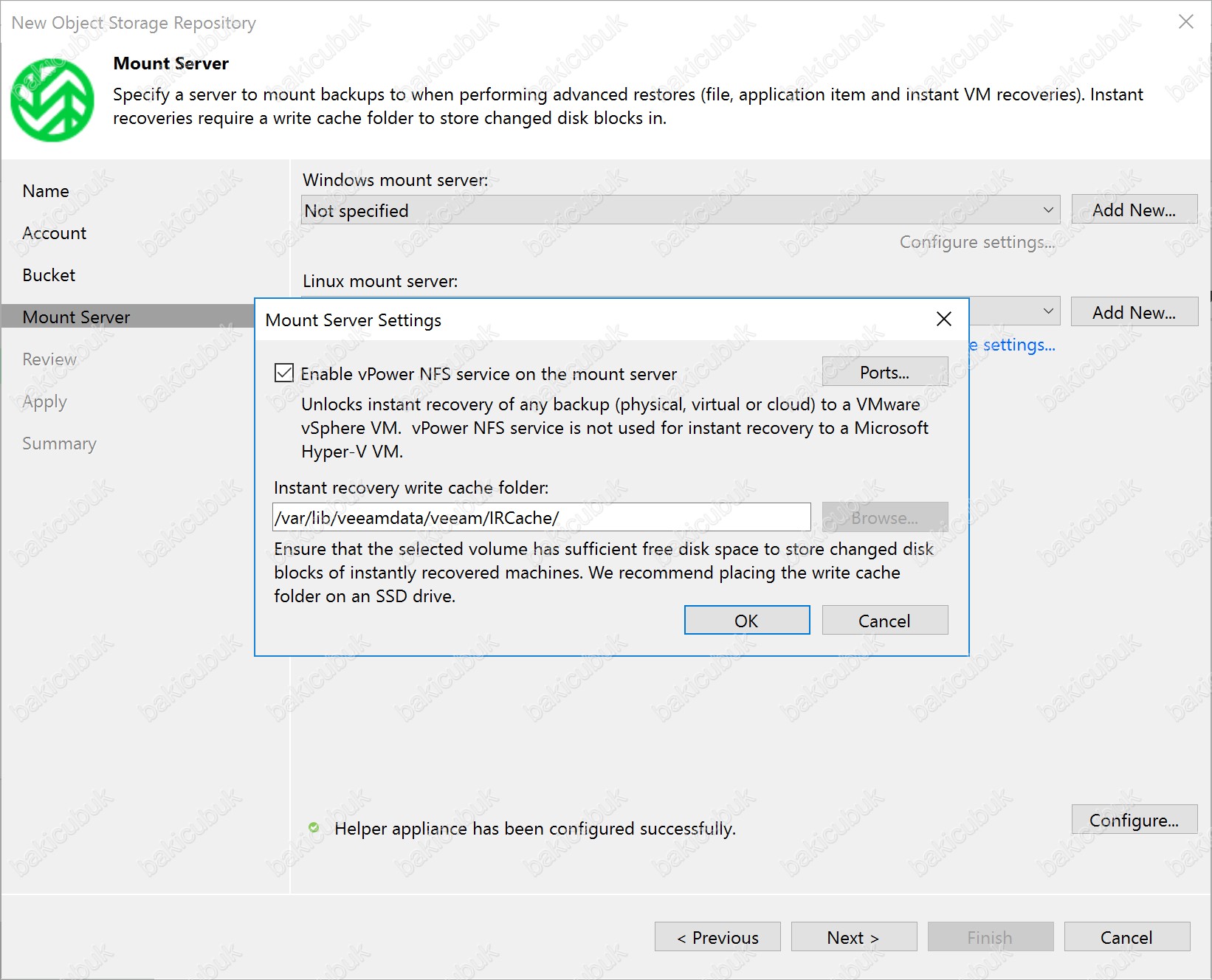Viewport: 1212px width, 980px height.
Task: Close the Mount Server Settings dialog
Action: pyautogui.click(x=943, y=319)
